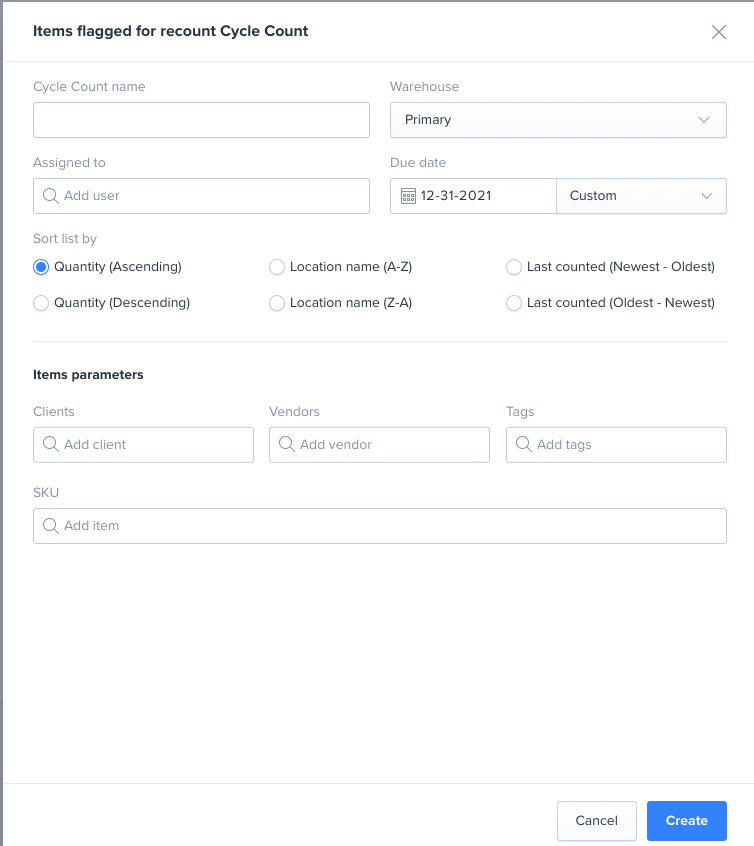Open the Warehouse dropdown showing Primary
The width and height of the screenshot is (754, 846).
pyautogui.click(x=558, y=119)
